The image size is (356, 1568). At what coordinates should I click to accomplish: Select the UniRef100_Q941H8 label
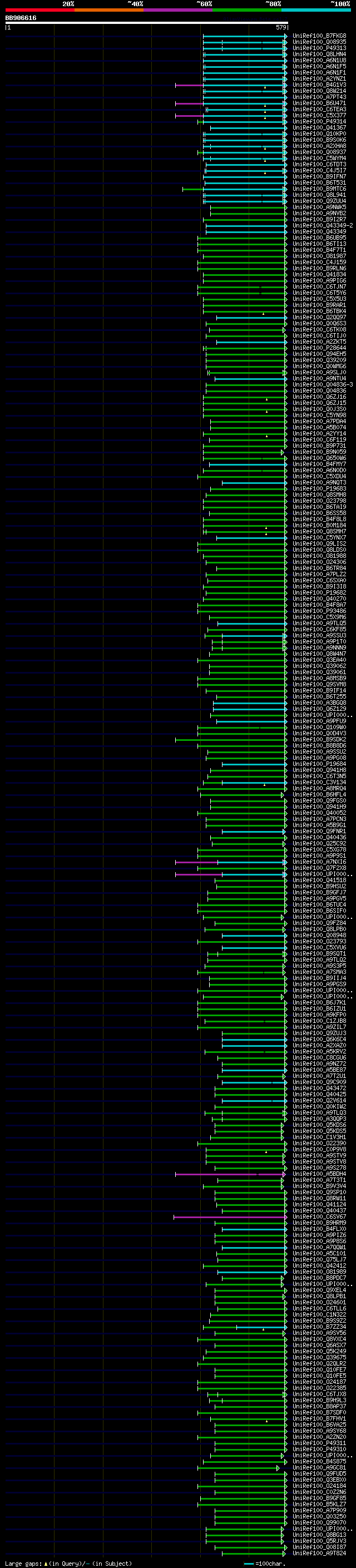pos(319,770)
